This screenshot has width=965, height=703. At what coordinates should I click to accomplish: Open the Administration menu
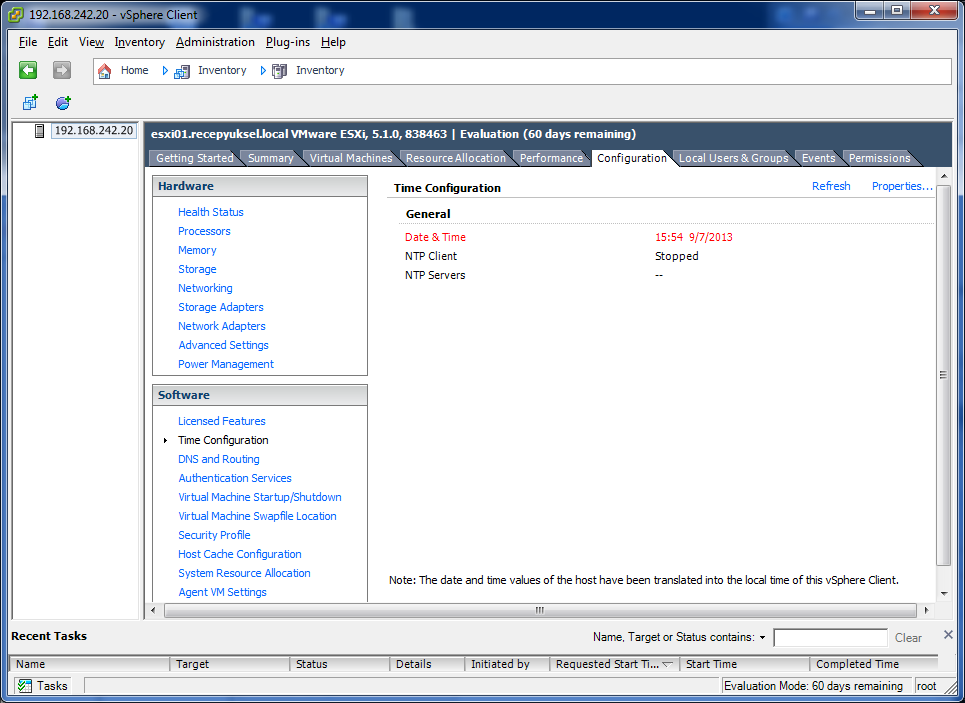[215, 42]
